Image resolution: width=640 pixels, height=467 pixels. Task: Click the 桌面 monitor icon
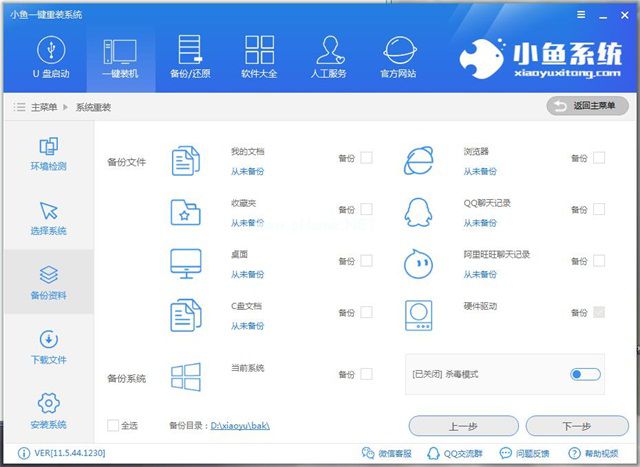click(x=186, y=264)
